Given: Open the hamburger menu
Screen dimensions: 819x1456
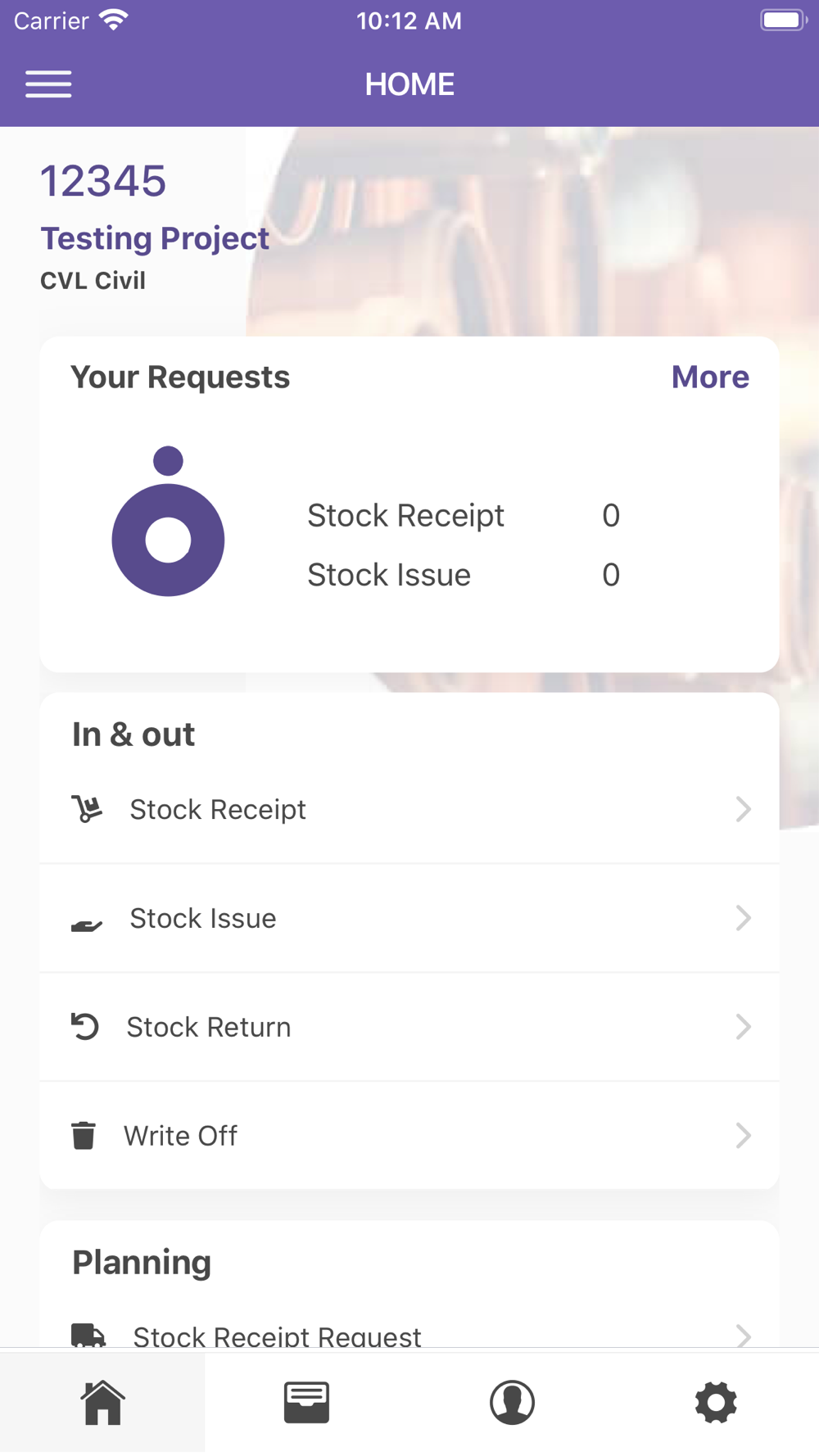Looking at the screenshot, I should click(x=48, y=84).
